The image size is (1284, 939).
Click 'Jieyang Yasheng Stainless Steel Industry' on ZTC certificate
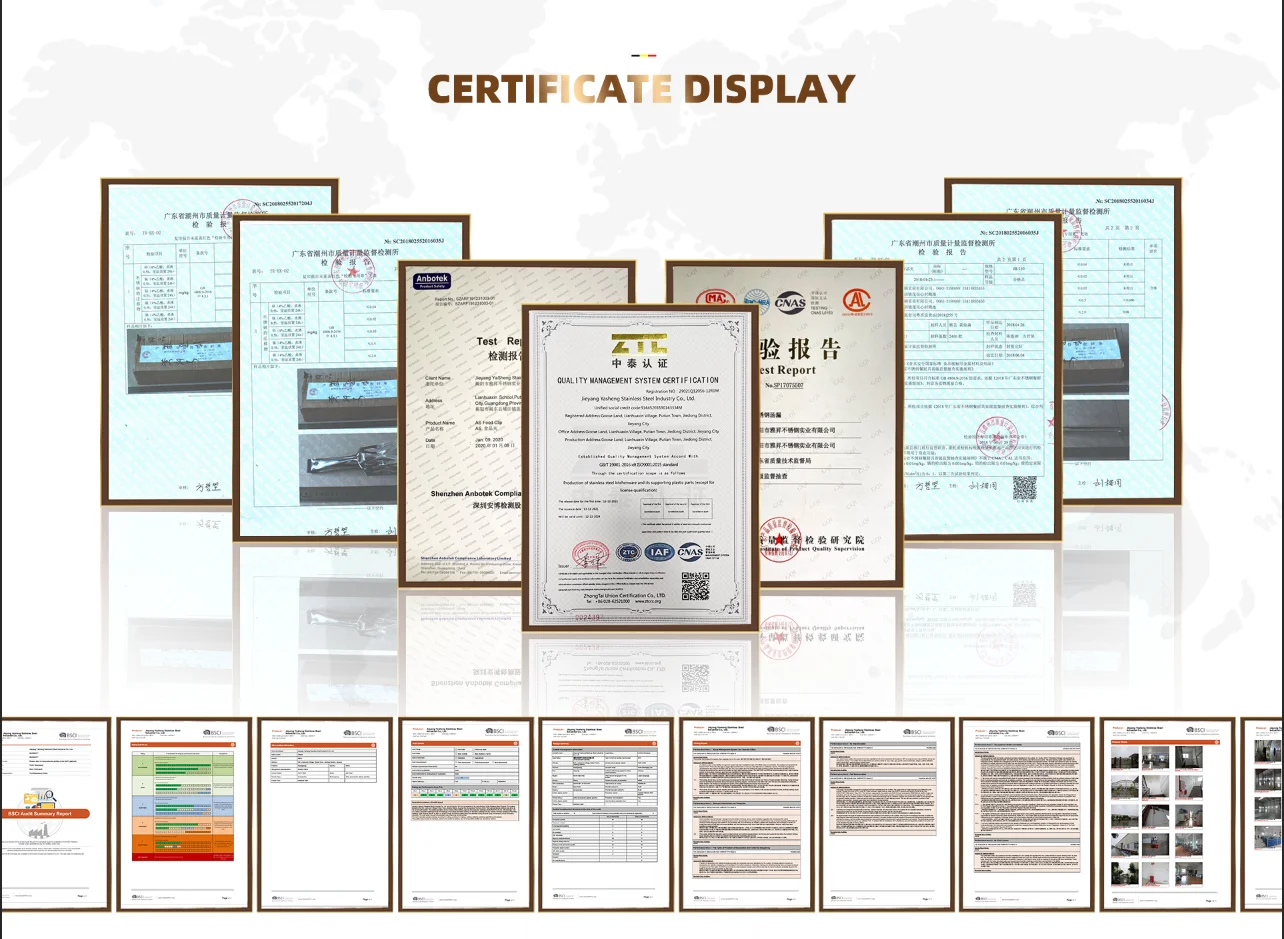coord(638,397)
